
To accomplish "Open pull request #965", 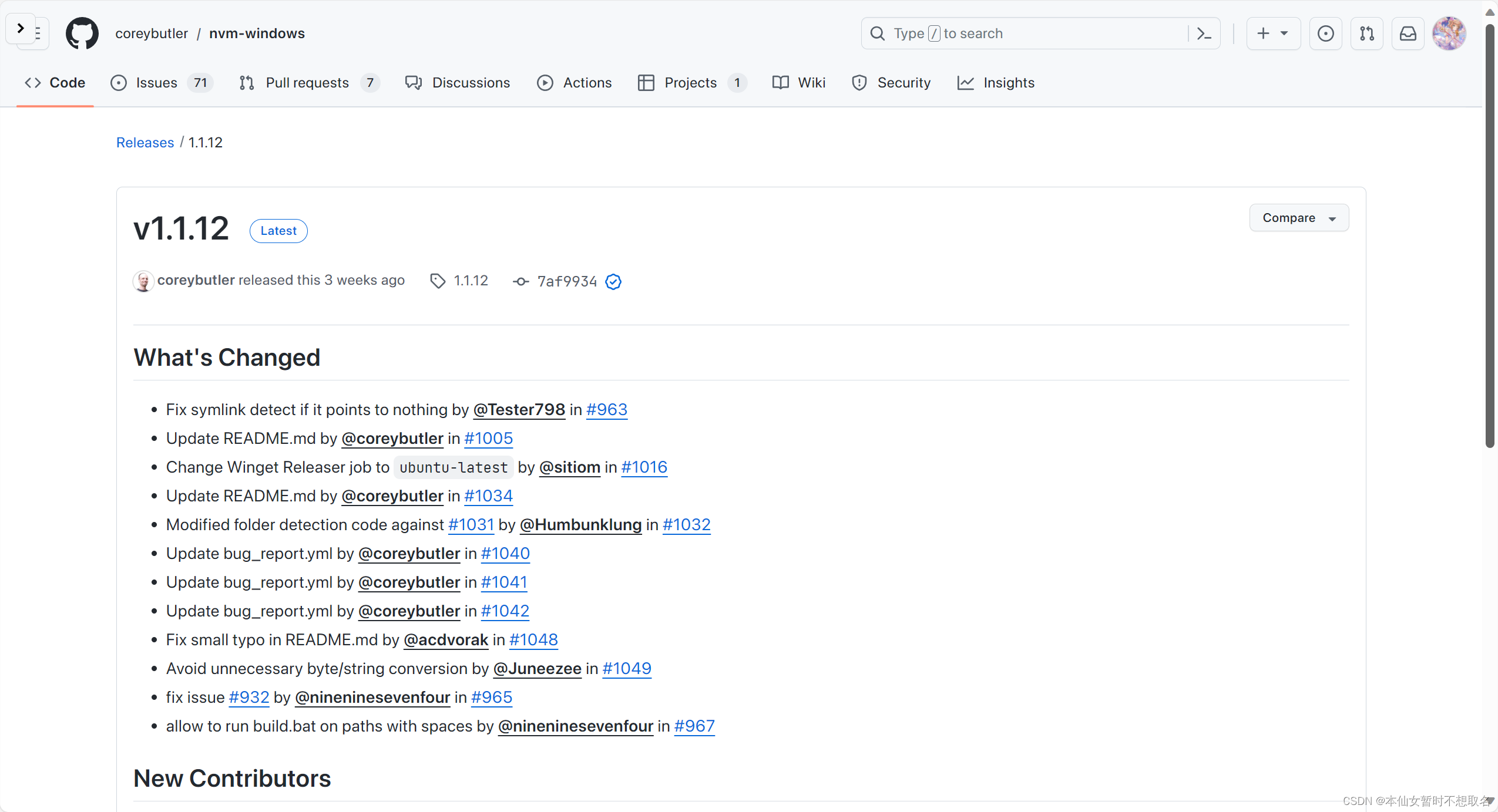I will click(492, 698).
